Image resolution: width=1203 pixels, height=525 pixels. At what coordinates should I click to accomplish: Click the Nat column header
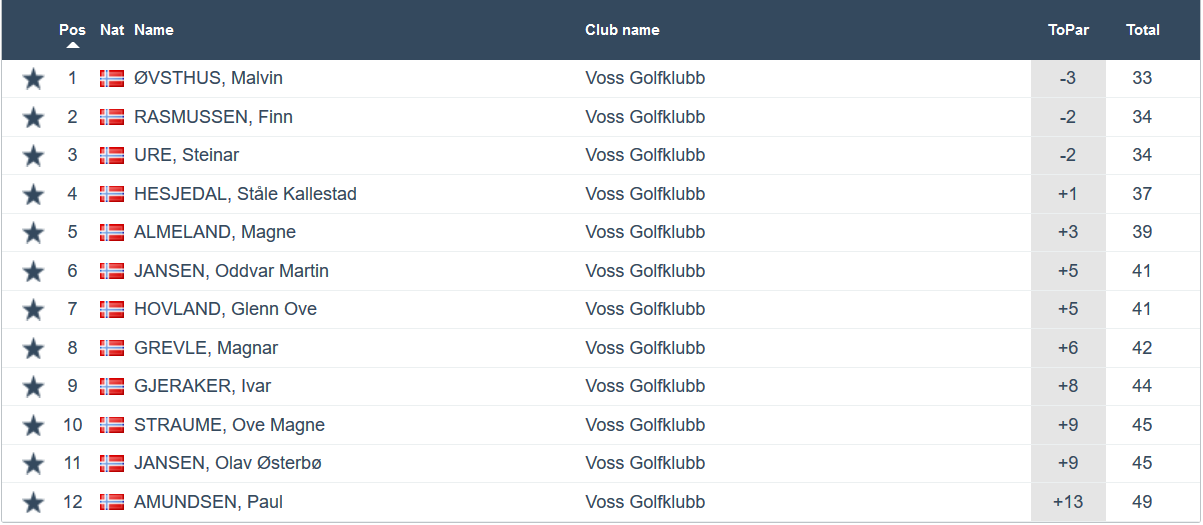pos(112,30)
